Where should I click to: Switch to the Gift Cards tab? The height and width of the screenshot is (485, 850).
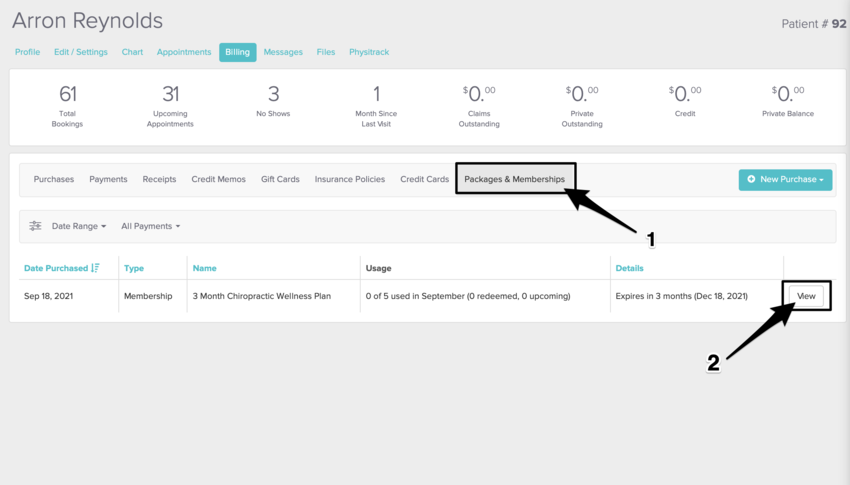280,179
